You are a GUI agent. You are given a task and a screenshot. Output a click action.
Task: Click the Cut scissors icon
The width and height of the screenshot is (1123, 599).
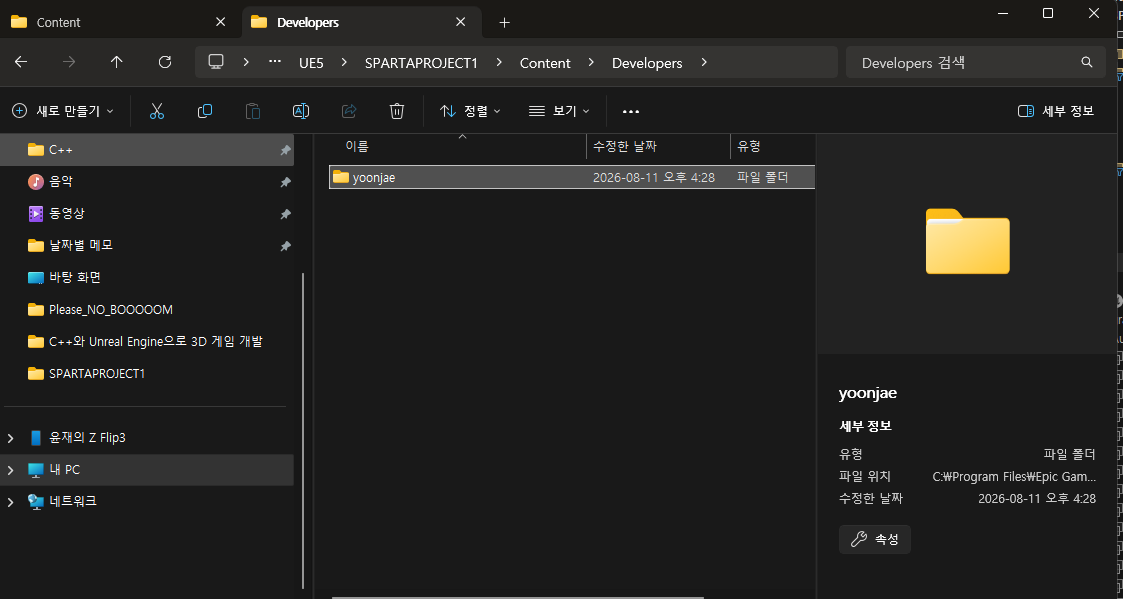pos(157,111)
